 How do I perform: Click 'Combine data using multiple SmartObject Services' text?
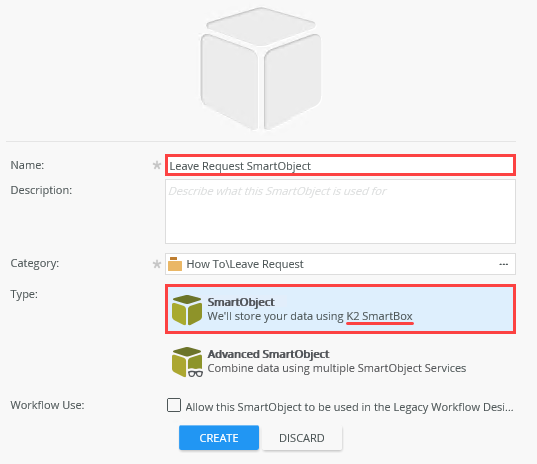pos(337,368)
